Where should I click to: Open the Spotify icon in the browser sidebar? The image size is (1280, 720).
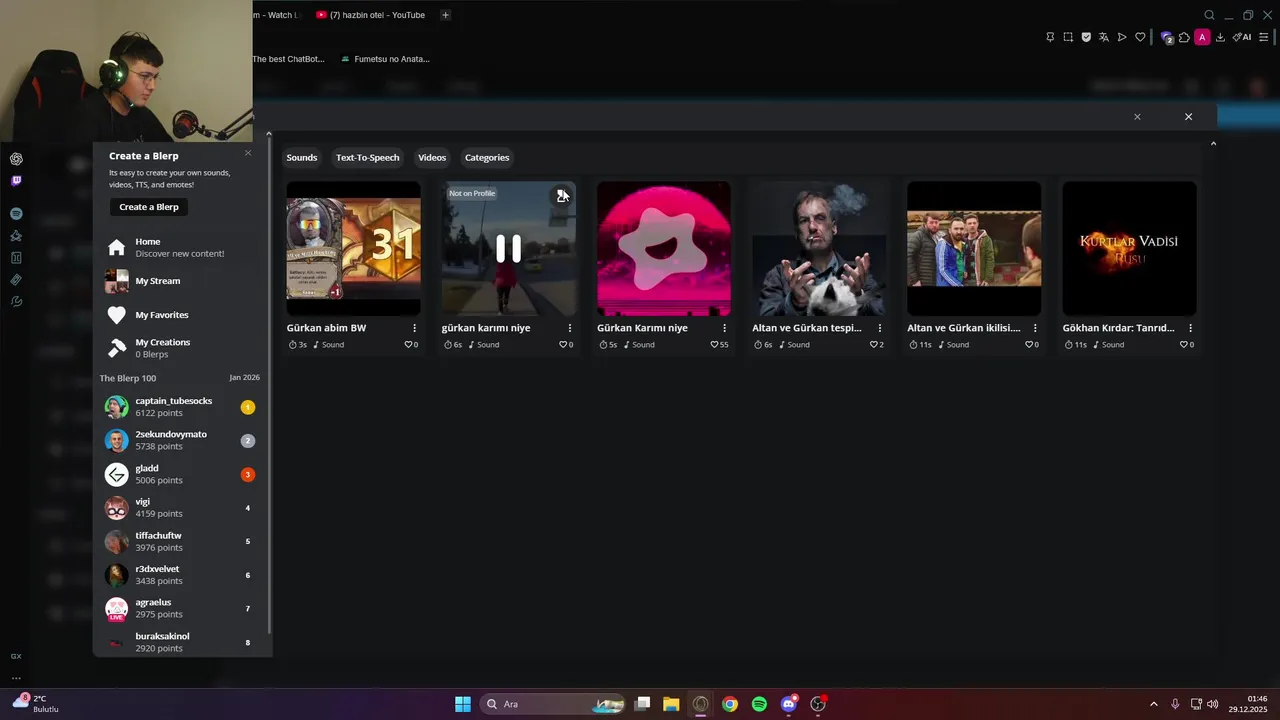[x=16, y=214]
